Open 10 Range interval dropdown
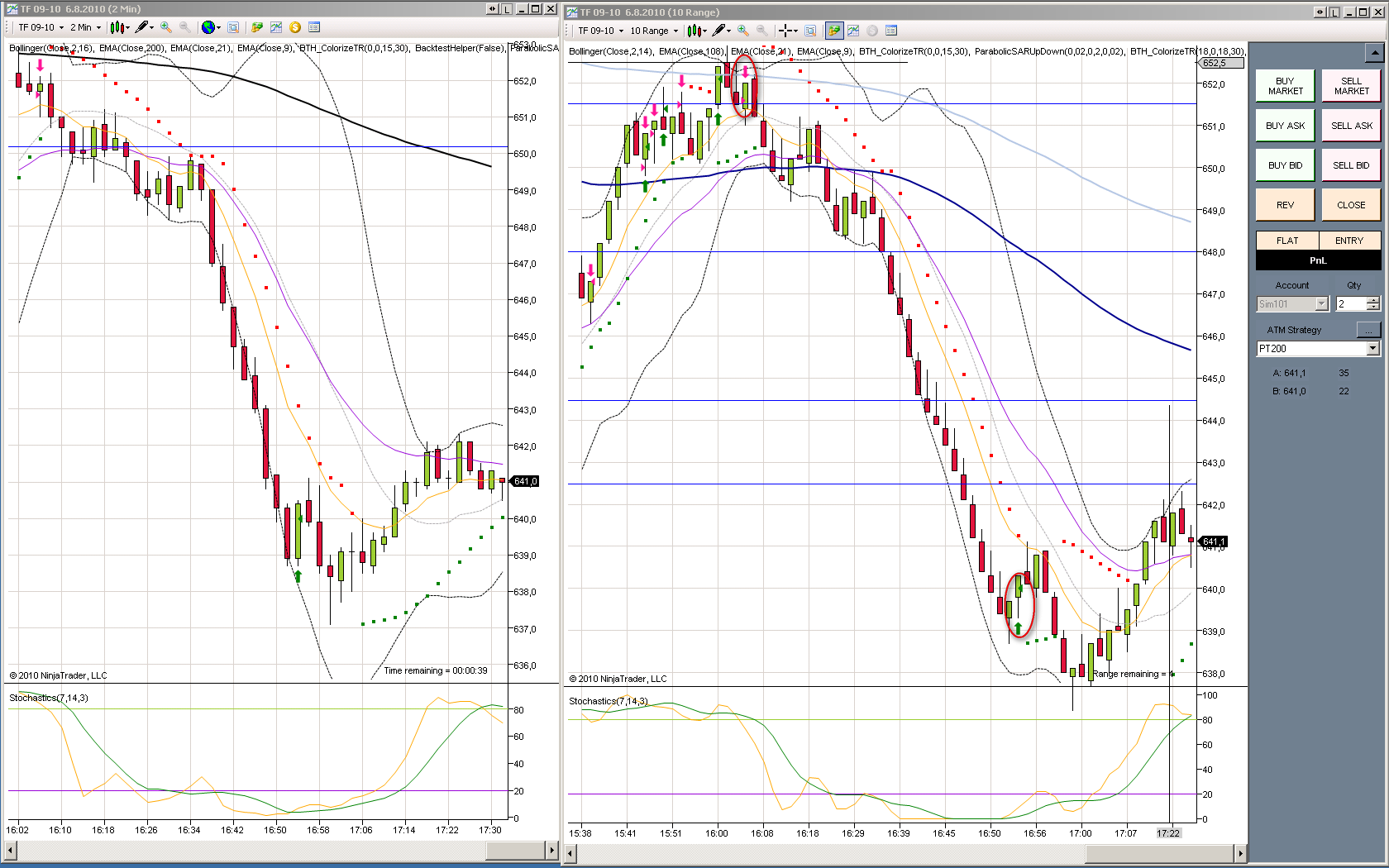The width and height of the screenshot is (1389, 868). (x=654, y=31)
